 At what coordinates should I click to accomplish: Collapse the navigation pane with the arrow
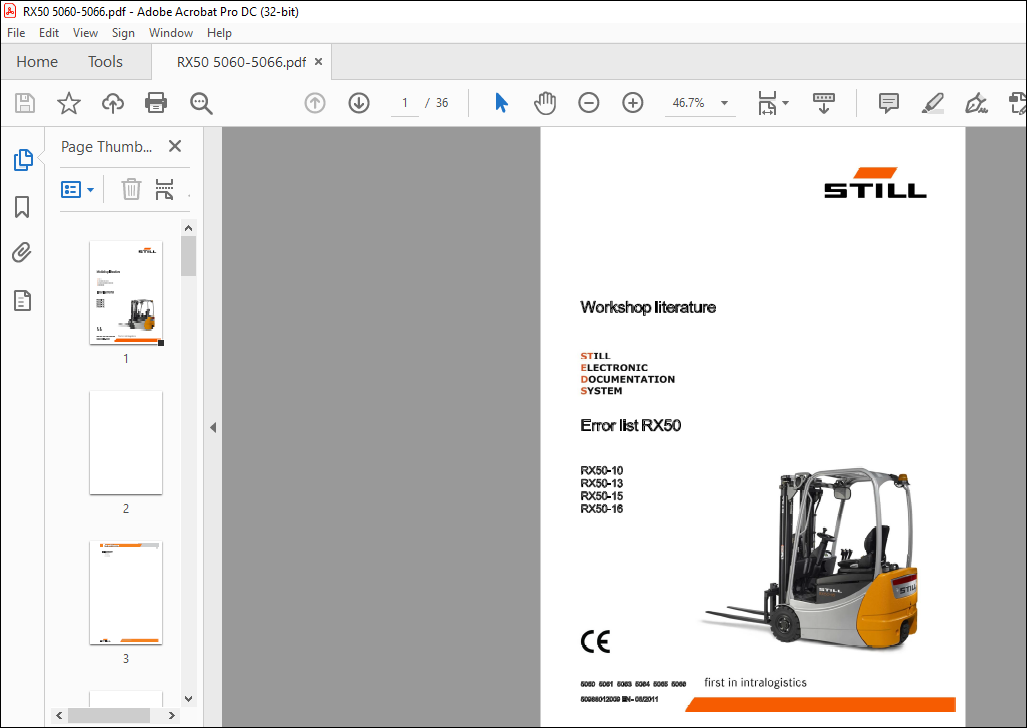213,427
